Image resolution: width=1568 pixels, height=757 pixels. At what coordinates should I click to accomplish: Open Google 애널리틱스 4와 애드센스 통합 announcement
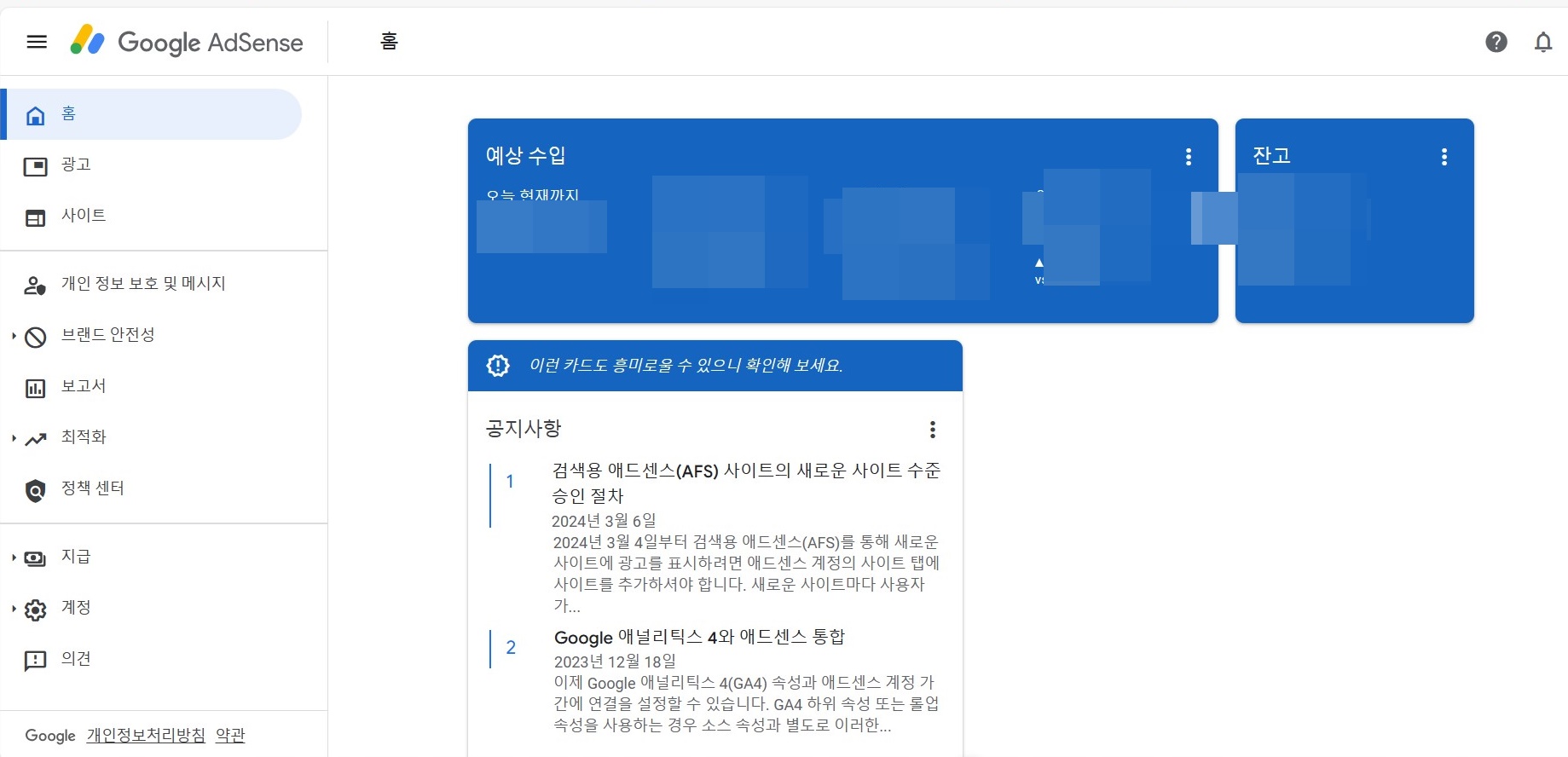699,637
